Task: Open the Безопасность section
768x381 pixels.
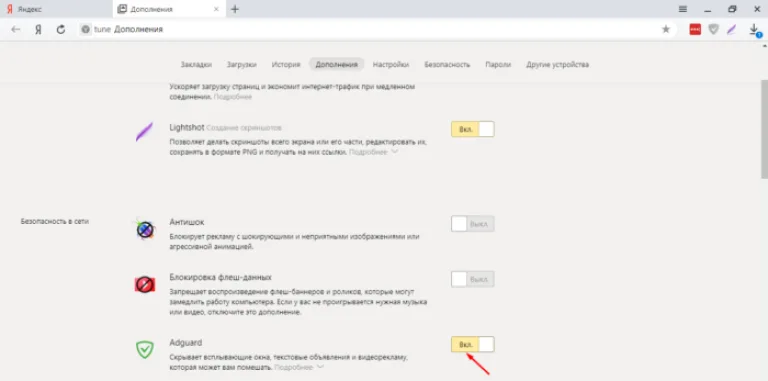Action: (x=447, y=65)
